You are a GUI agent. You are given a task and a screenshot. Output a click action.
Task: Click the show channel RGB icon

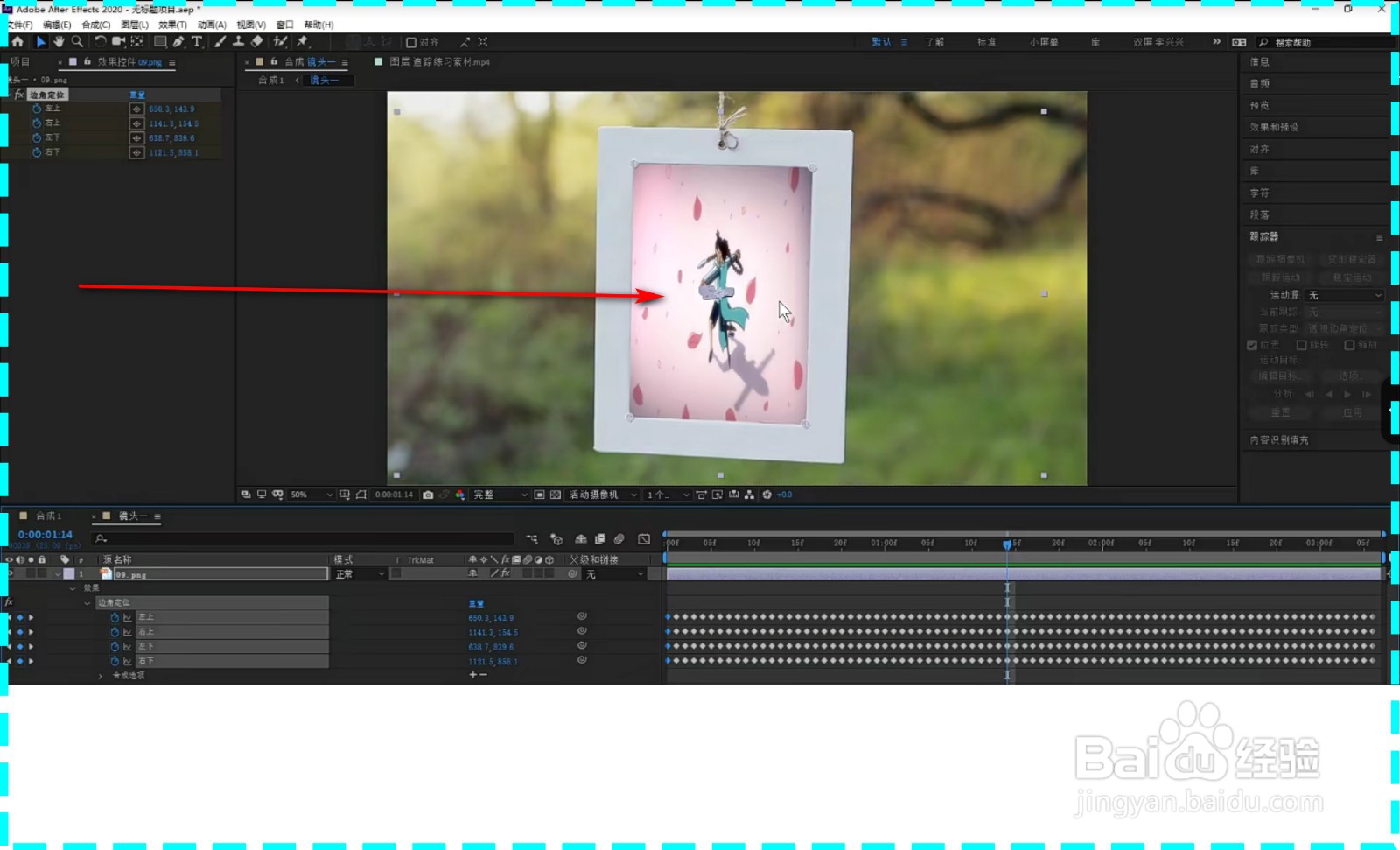coord(460,495)
